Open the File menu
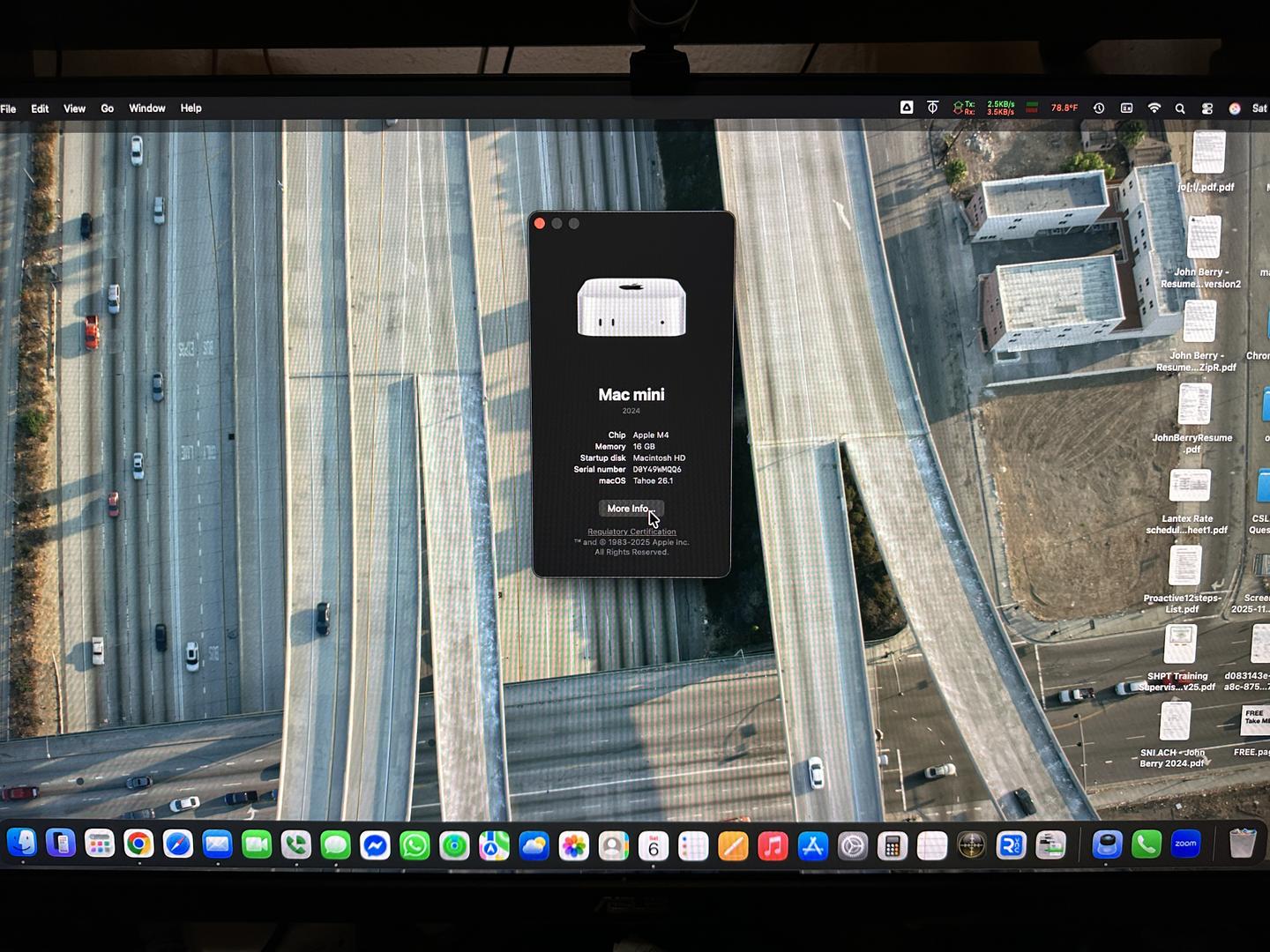Viewport: 1270px width, 952px height. click(x=9, y=108)
